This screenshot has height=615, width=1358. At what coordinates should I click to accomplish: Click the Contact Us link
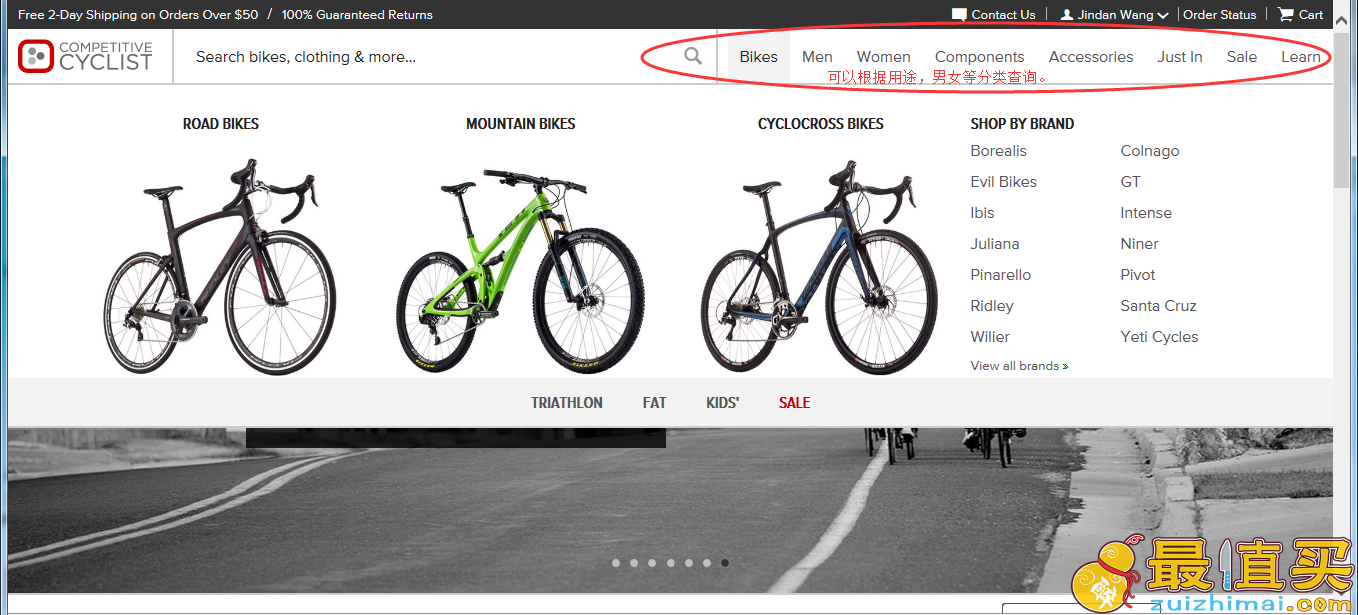[1003, 14]
